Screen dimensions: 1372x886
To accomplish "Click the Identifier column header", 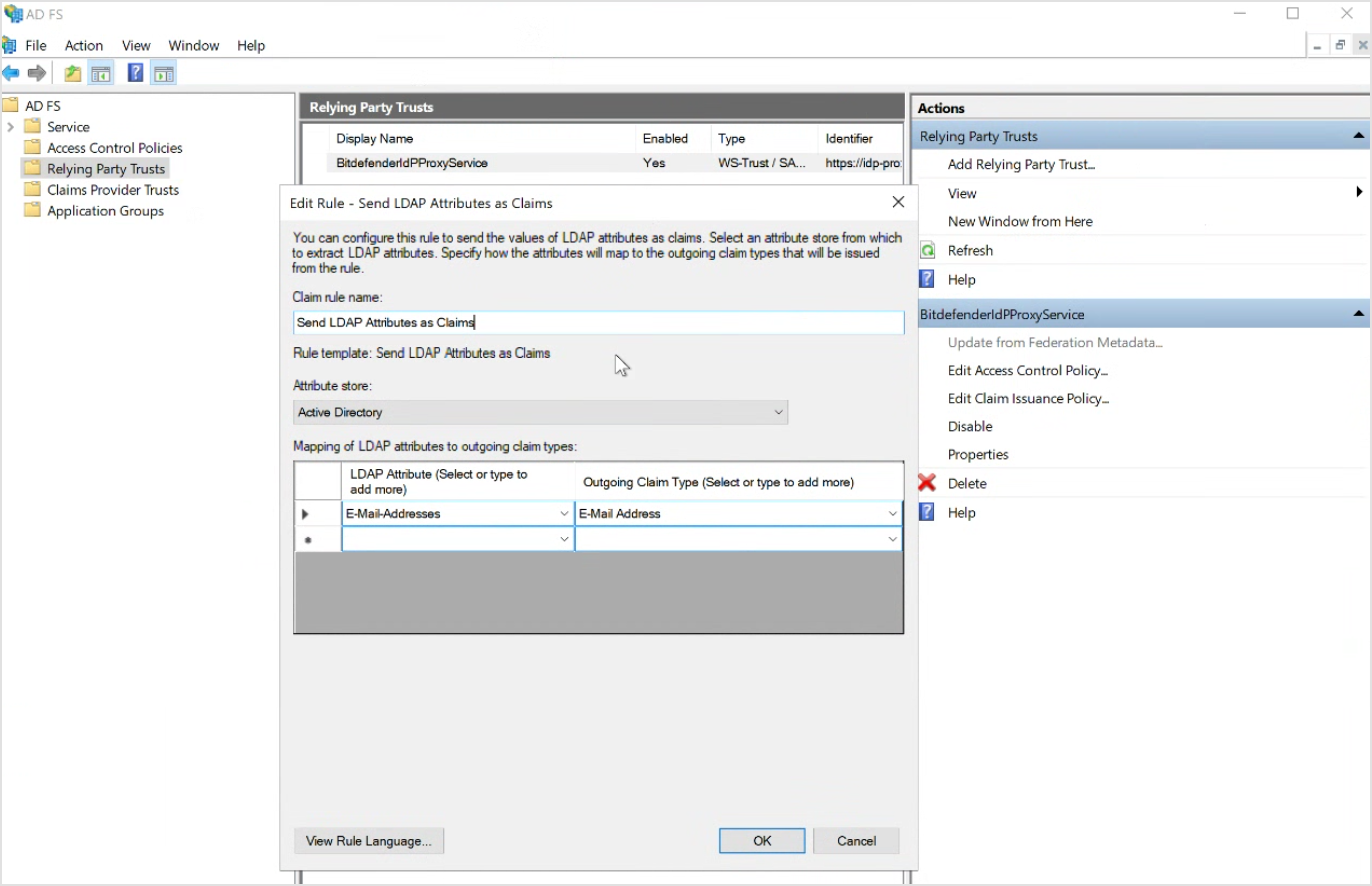I will 859,139.
